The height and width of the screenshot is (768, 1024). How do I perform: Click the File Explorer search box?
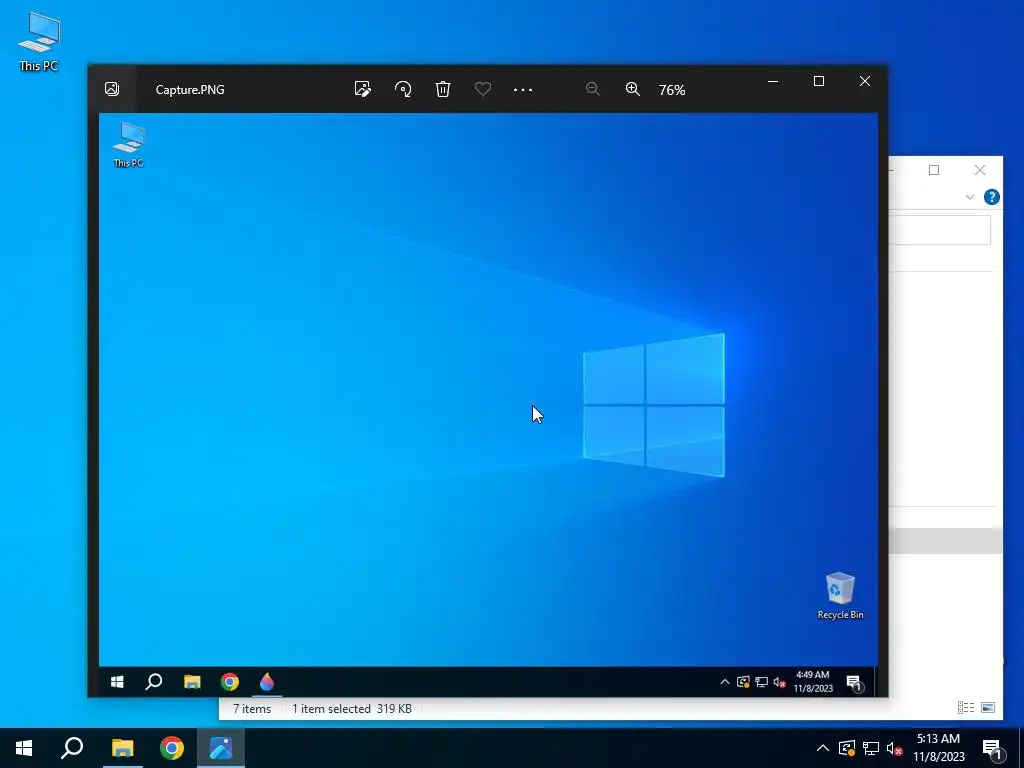(x=940, y=231)
